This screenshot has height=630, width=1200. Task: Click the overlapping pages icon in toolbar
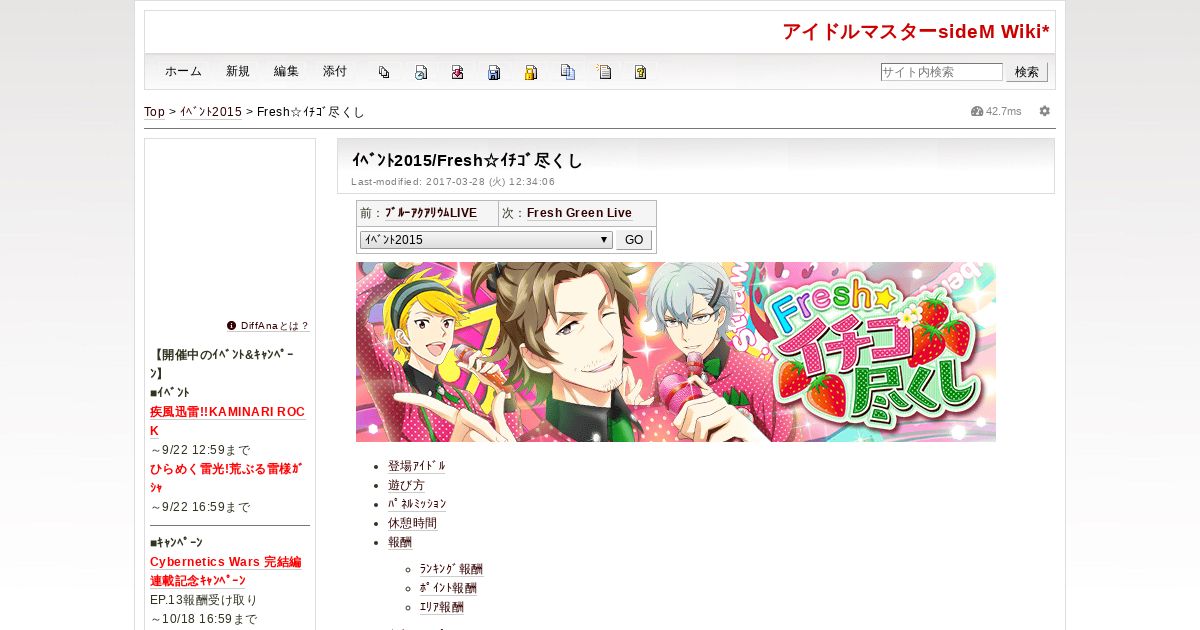384,72
